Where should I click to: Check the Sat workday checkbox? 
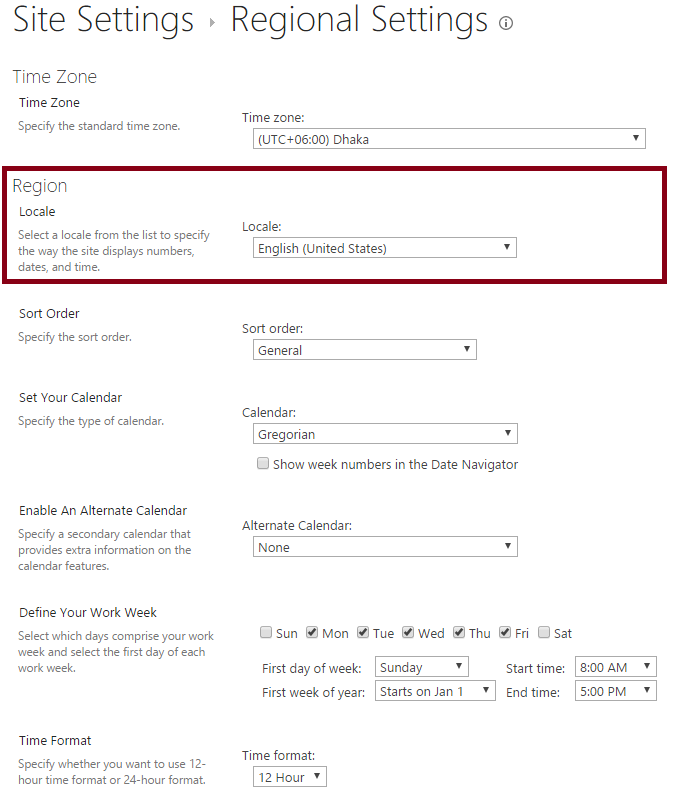[544, 632]
